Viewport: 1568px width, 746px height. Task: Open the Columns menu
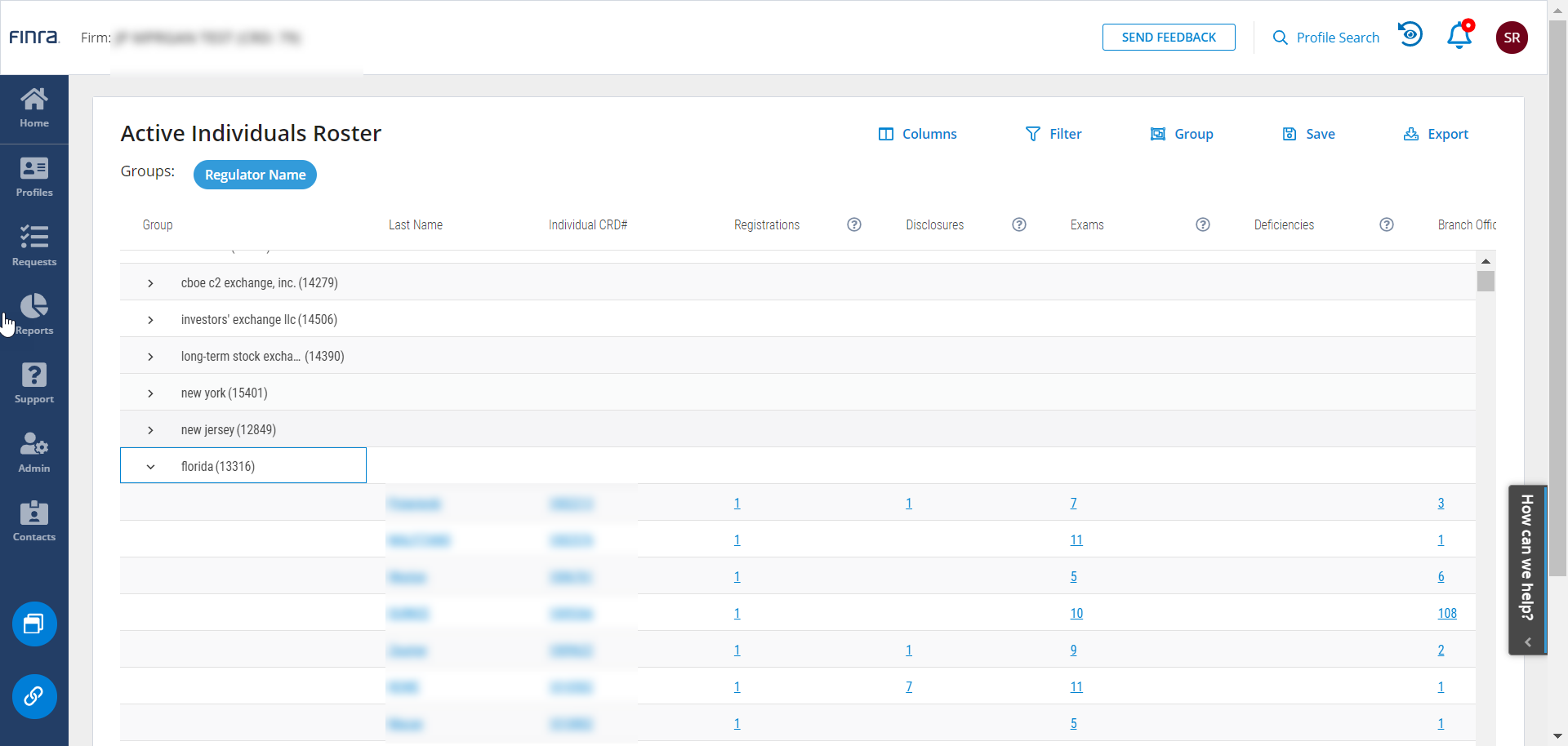coord(917,134)
